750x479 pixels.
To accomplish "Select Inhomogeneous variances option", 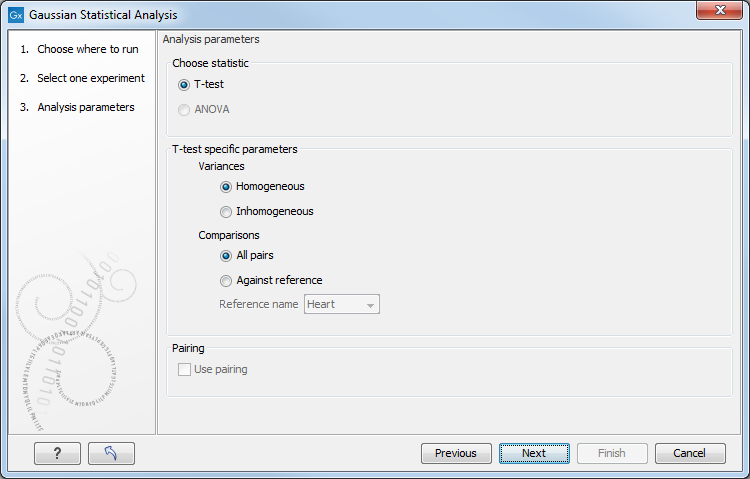I will coord(227,212).
